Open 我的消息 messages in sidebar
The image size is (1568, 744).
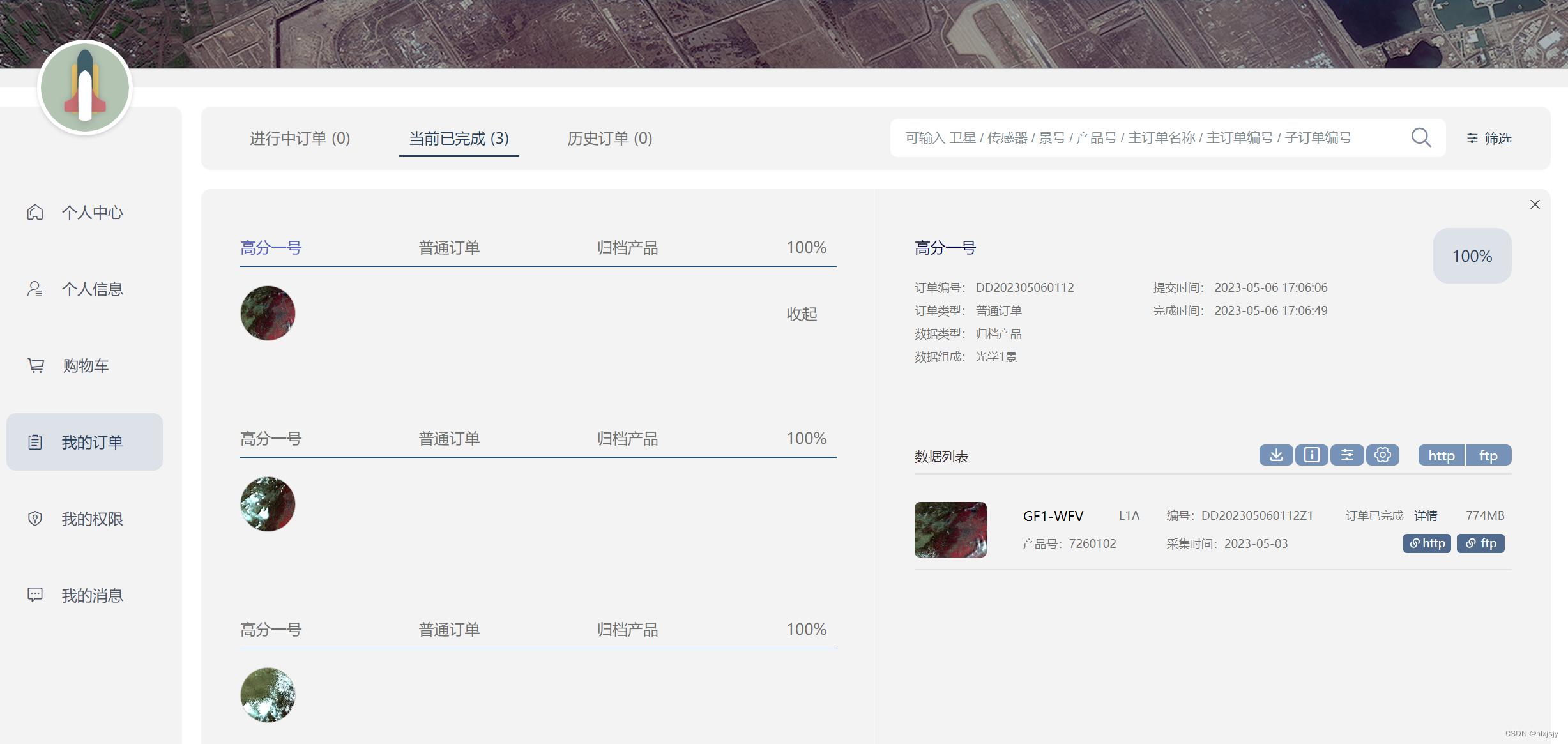coord(91,595)
